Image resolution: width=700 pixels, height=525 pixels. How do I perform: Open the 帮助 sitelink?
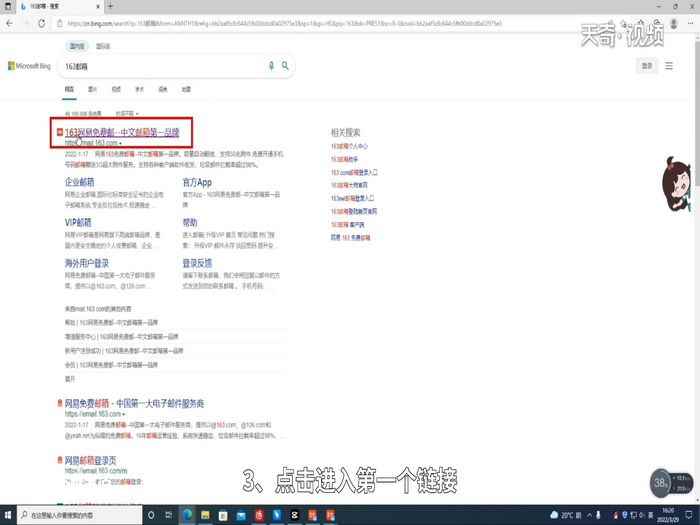tap(190, 222)
